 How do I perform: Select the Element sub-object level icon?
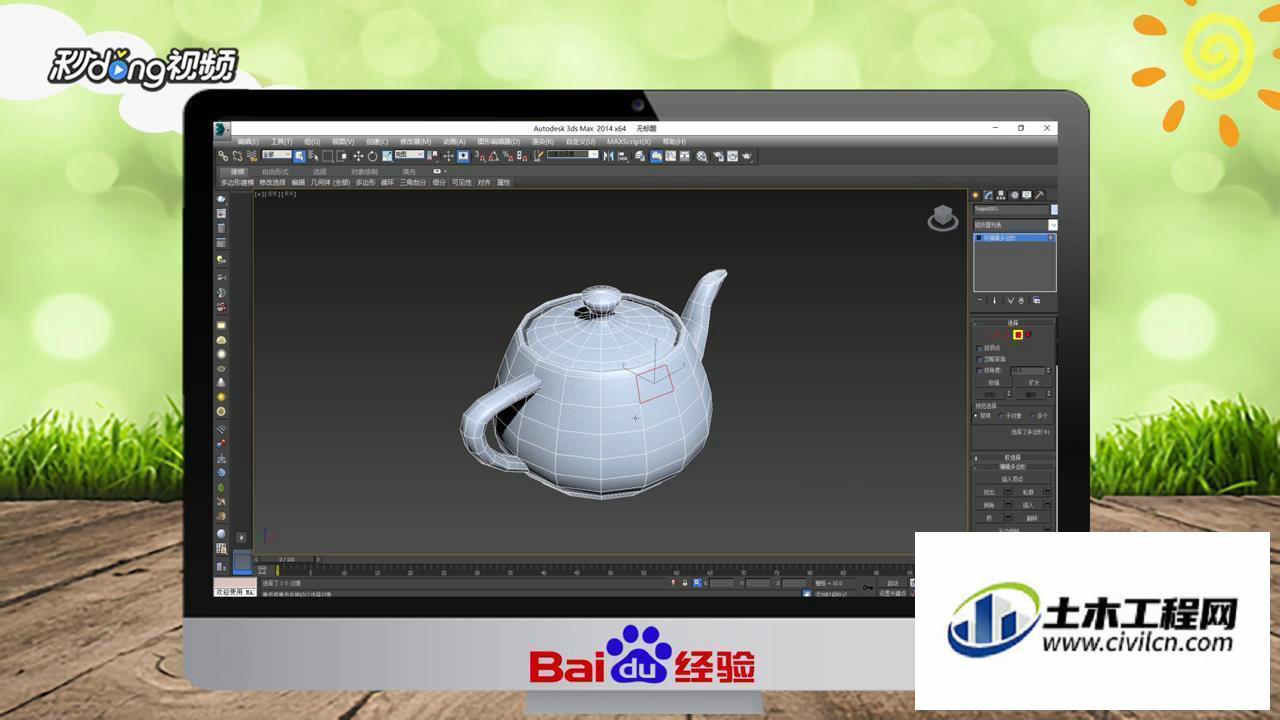tap(1028, 335)
